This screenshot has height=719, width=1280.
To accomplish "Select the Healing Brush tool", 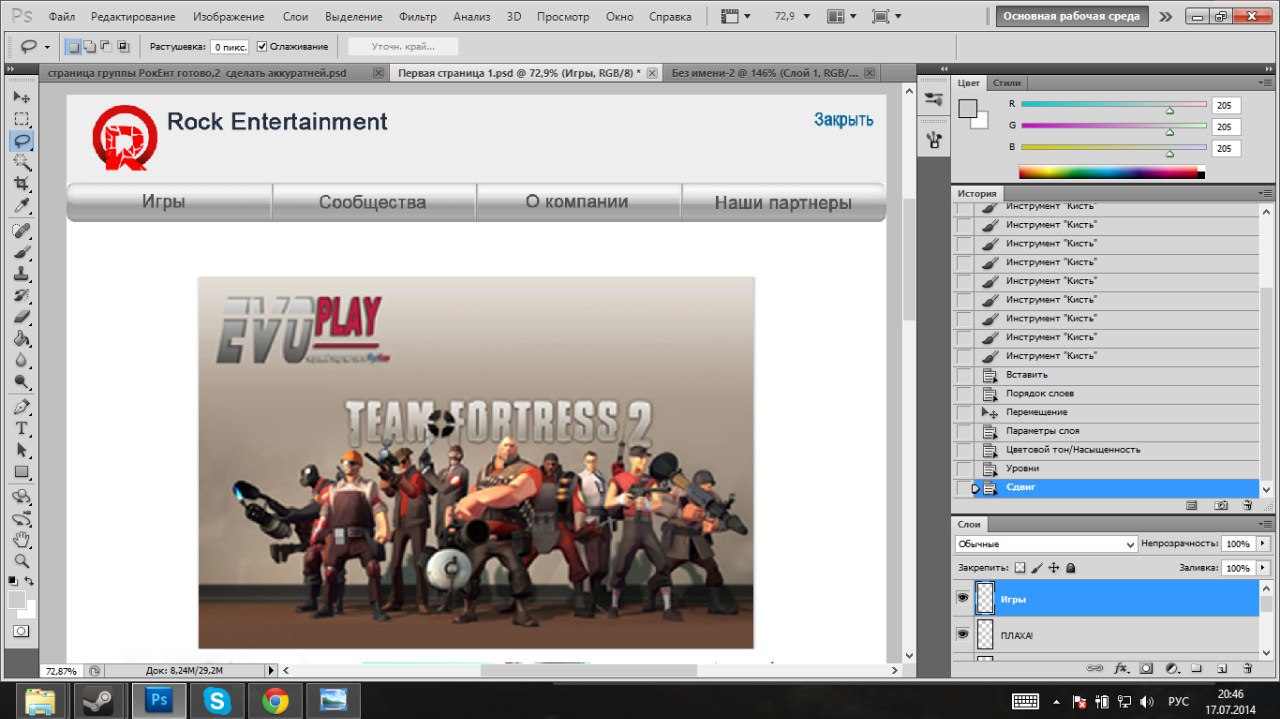I will [x=21, y=231].
